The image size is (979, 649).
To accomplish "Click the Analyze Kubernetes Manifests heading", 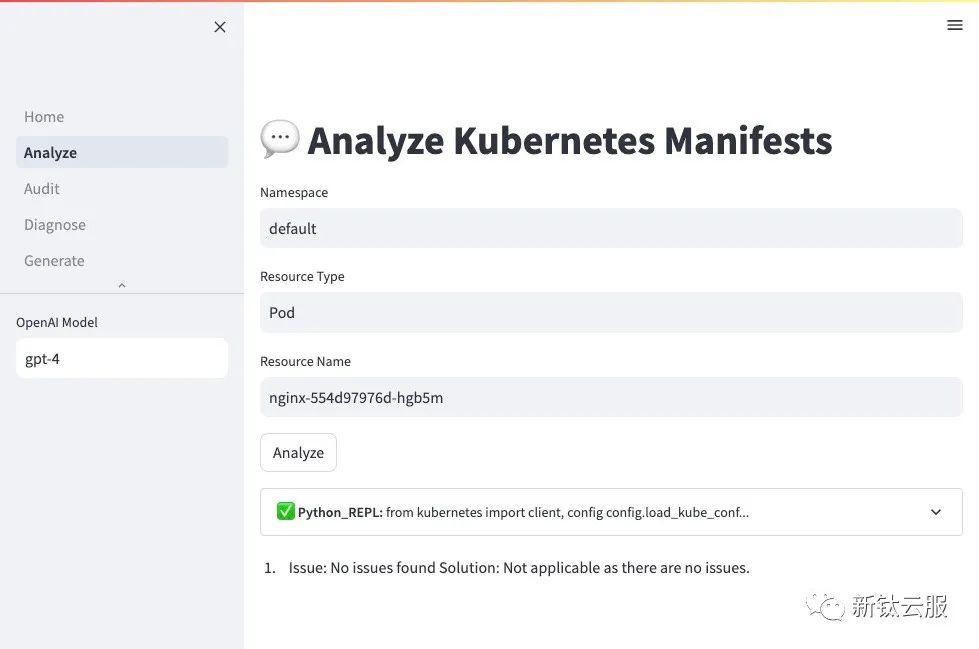I will [x=570, y=141].
